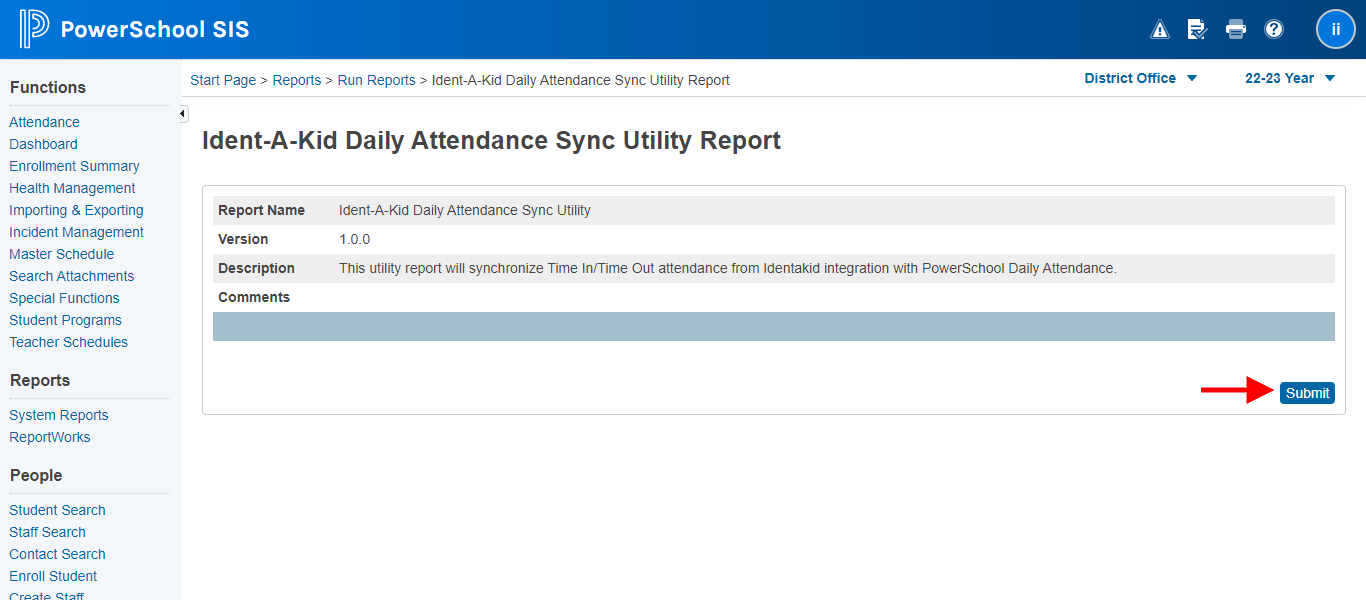Open the user profile 'ii' avatar

1336,29
